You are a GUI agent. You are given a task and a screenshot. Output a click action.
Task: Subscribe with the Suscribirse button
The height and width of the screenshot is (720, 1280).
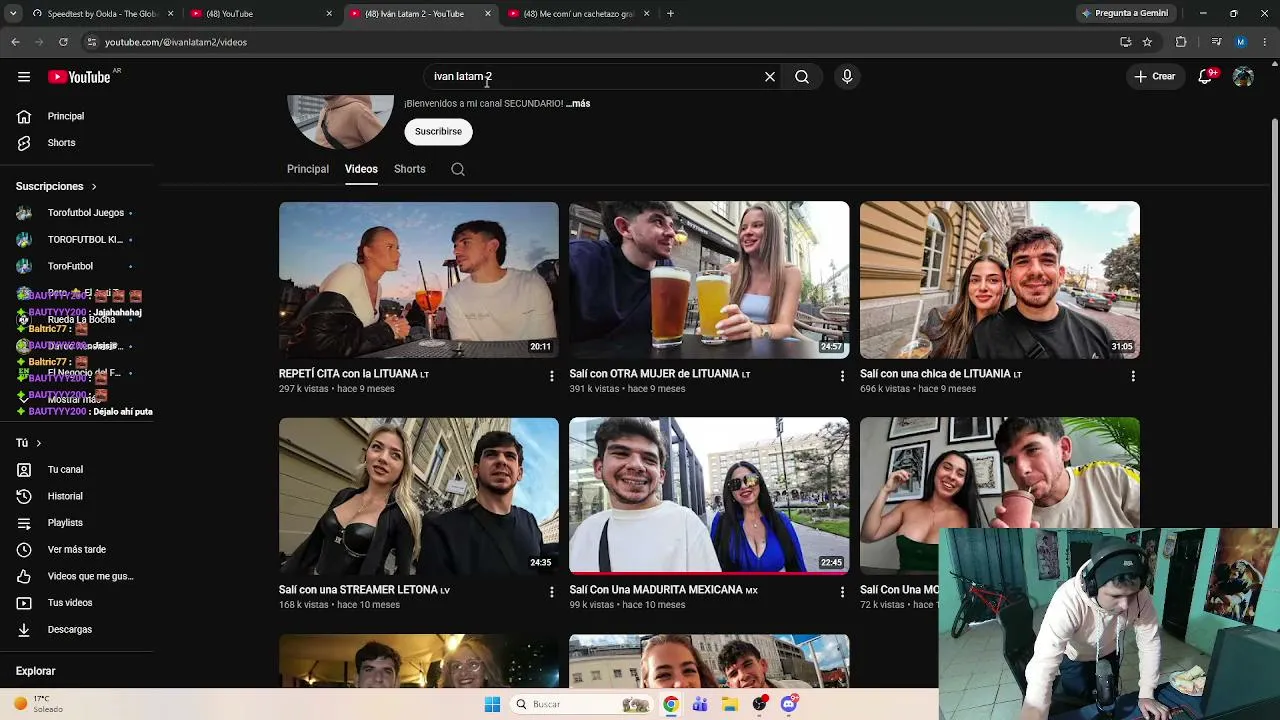pos(438,131)
